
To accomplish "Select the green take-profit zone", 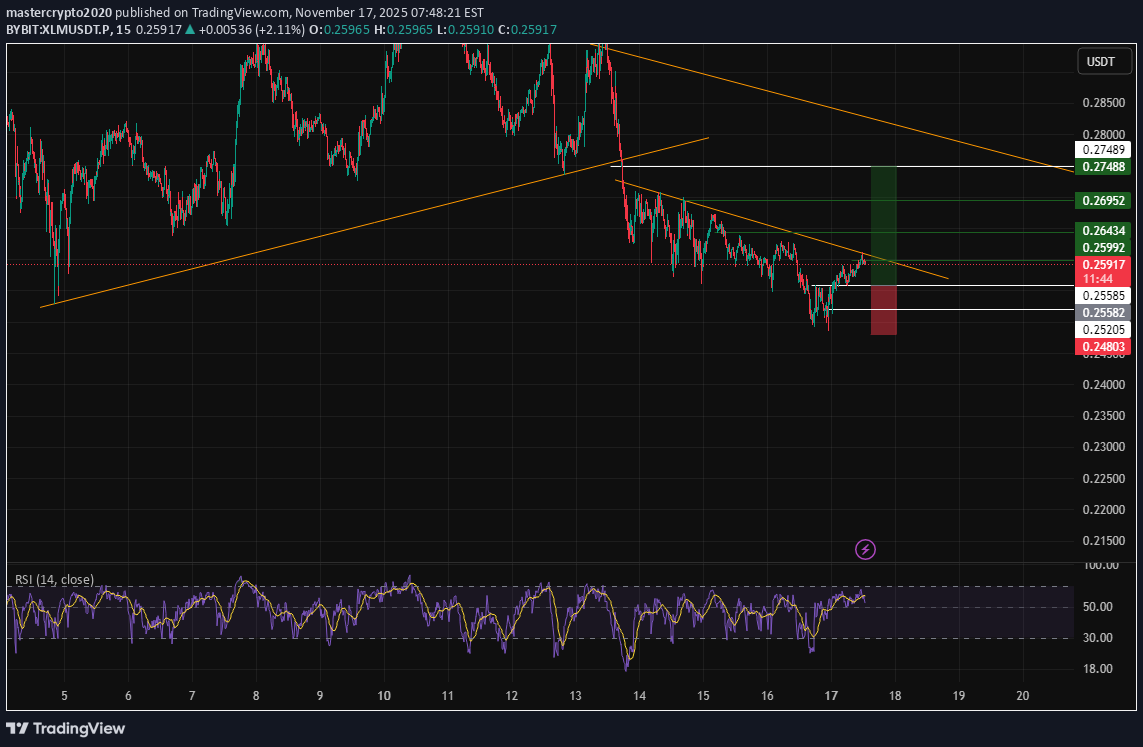I will [x=883, y=224].
